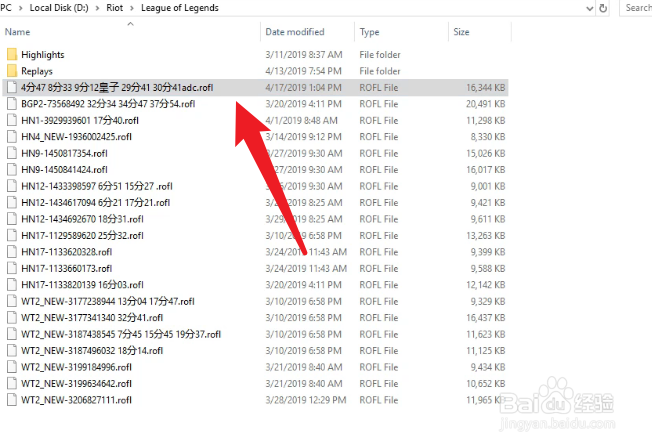Click file icon of HN17-1133620328.rofl

[12, 252]
